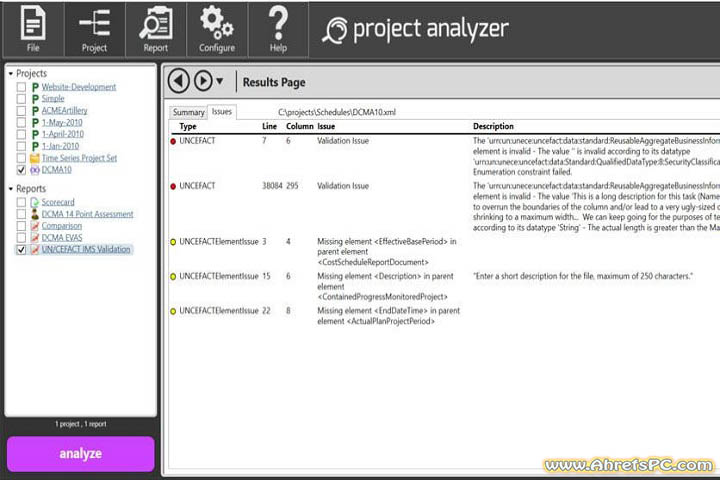Uncheck the UN/CEFACT IMS Validation checkbox
This screenshot has width=720, height=480.
pyautogui.click(x=21, y=249)
